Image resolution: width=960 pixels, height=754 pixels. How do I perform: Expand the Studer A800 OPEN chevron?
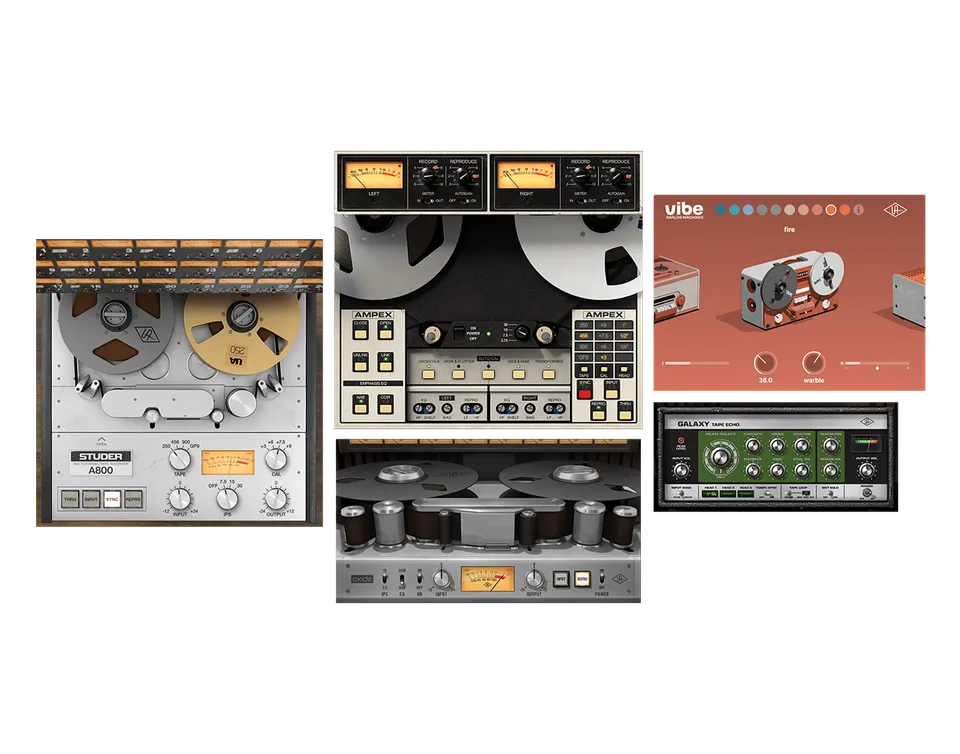101,440
